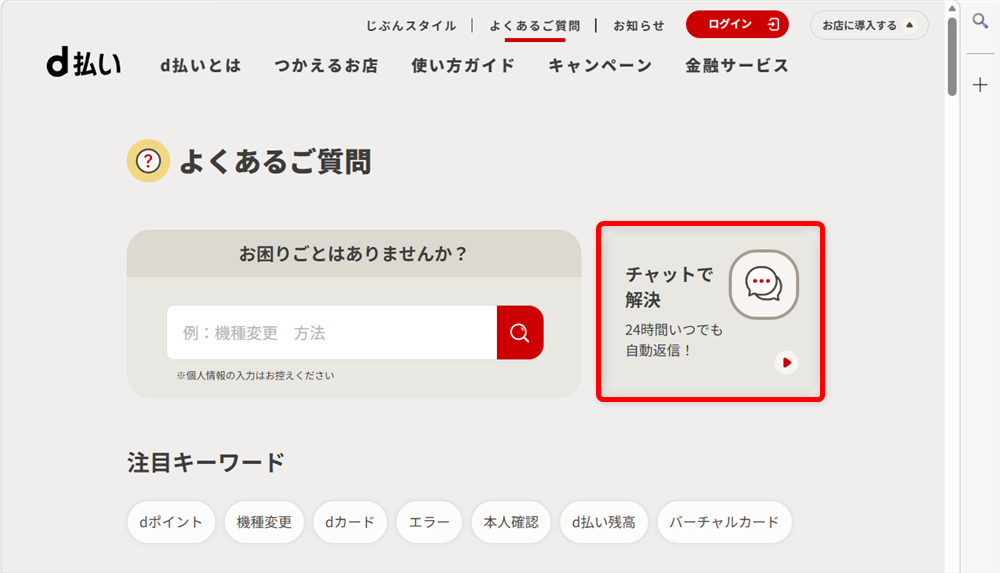Viewport: 1000px width, 573px height.
Task: Open the d払いとは menu
Action: tap(200, 65)
